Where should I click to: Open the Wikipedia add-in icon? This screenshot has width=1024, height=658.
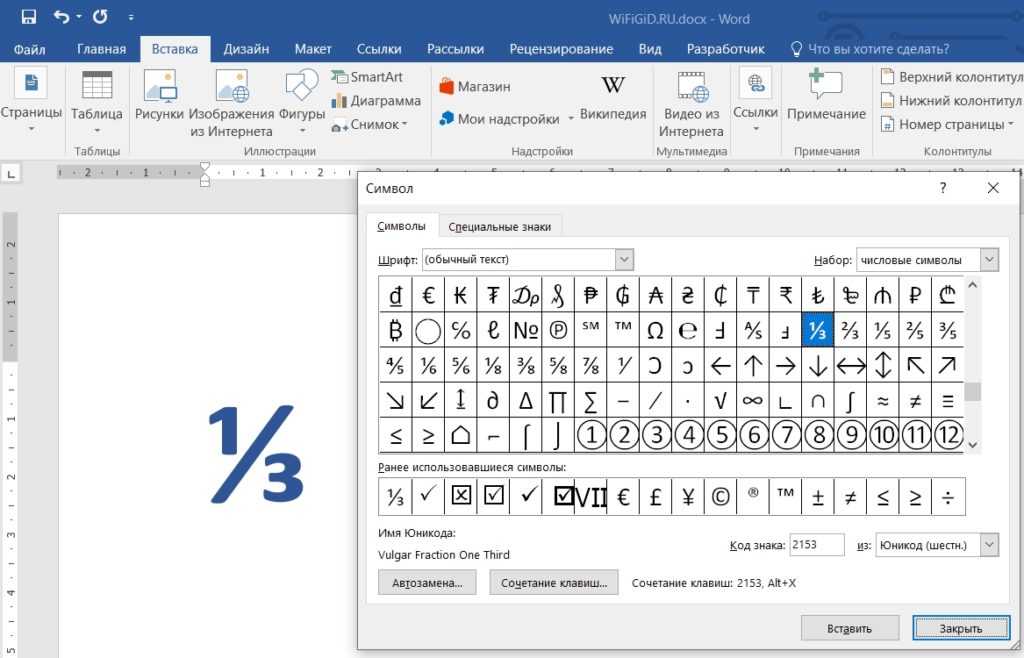pyautogui.click(x=613, y=85)
